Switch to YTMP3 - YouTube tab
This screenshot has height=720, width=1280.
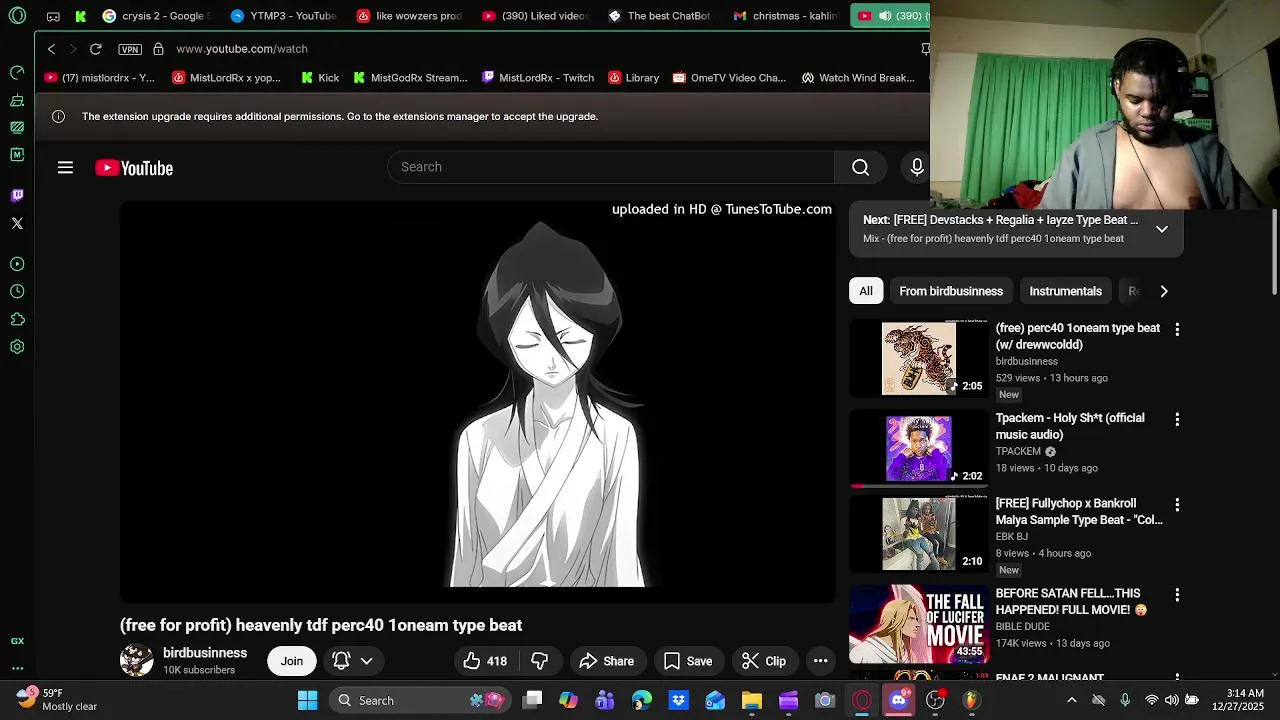(x=283, y=16)
